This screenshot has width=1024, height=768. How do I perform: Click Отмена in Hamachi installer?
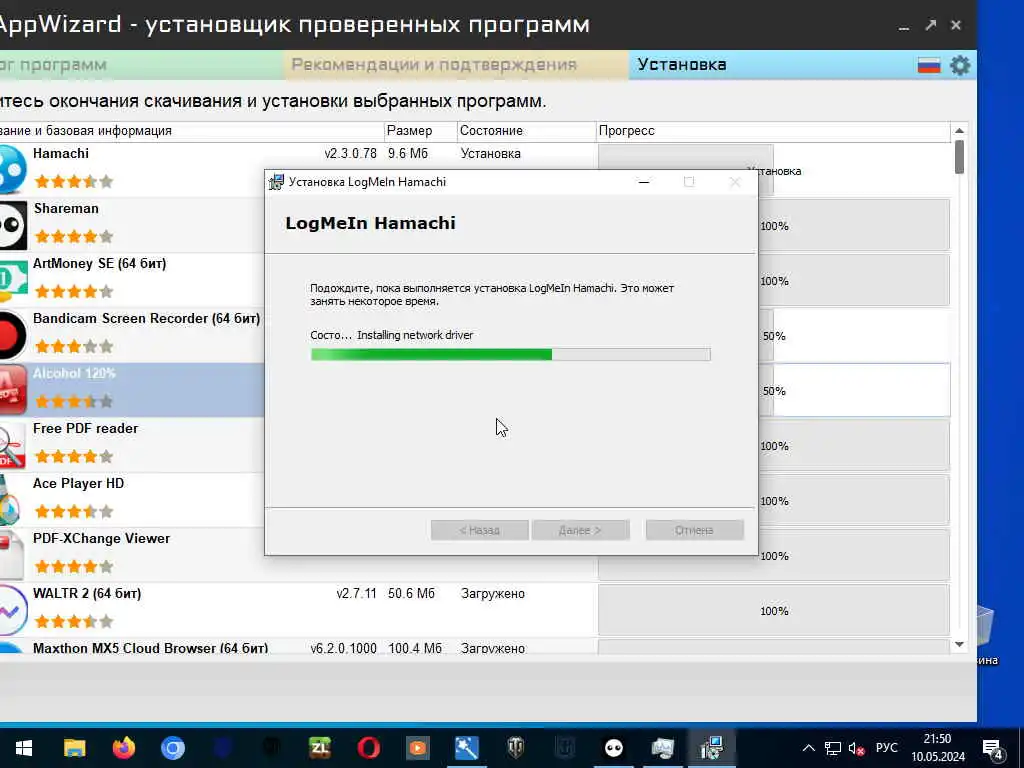coord(694,530)
